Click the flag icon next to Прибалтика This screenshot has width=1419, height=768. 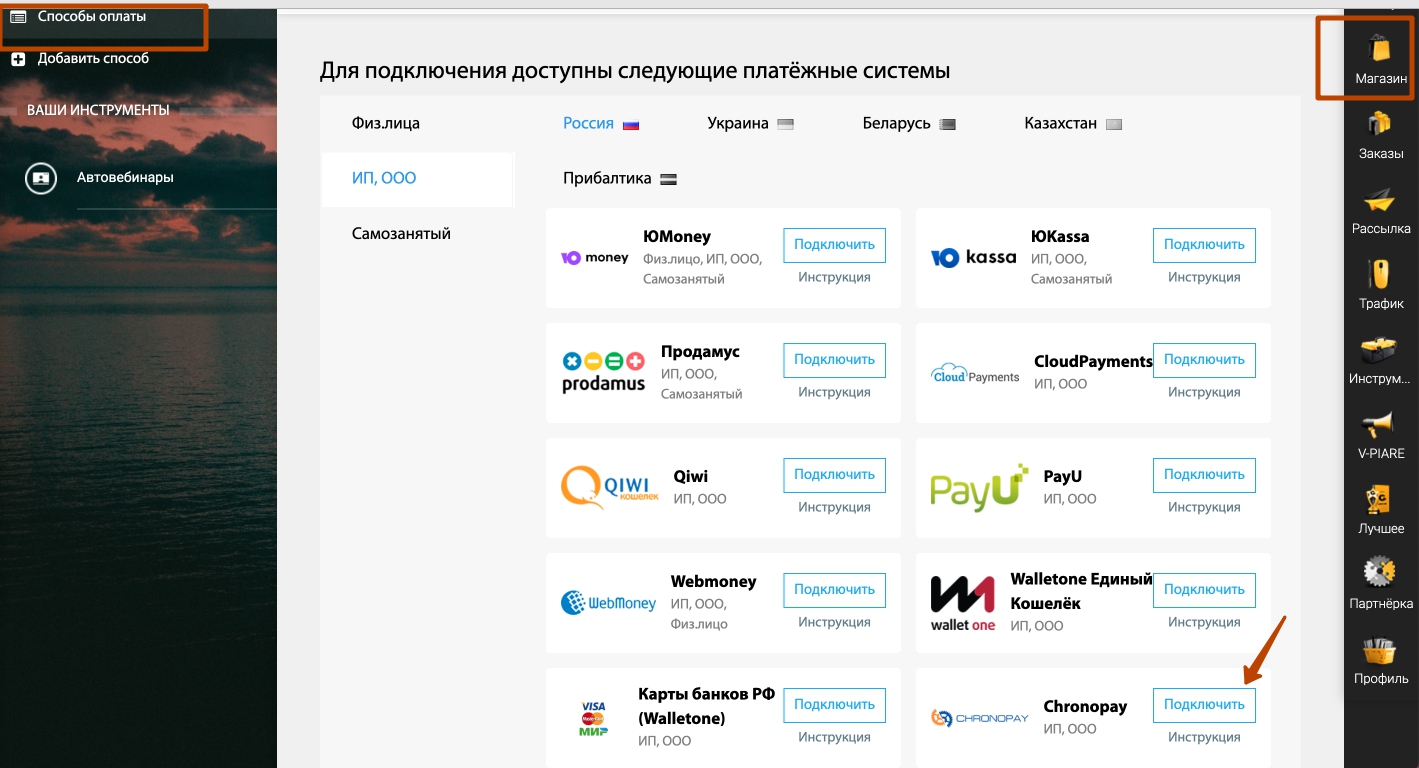[669, 180]
